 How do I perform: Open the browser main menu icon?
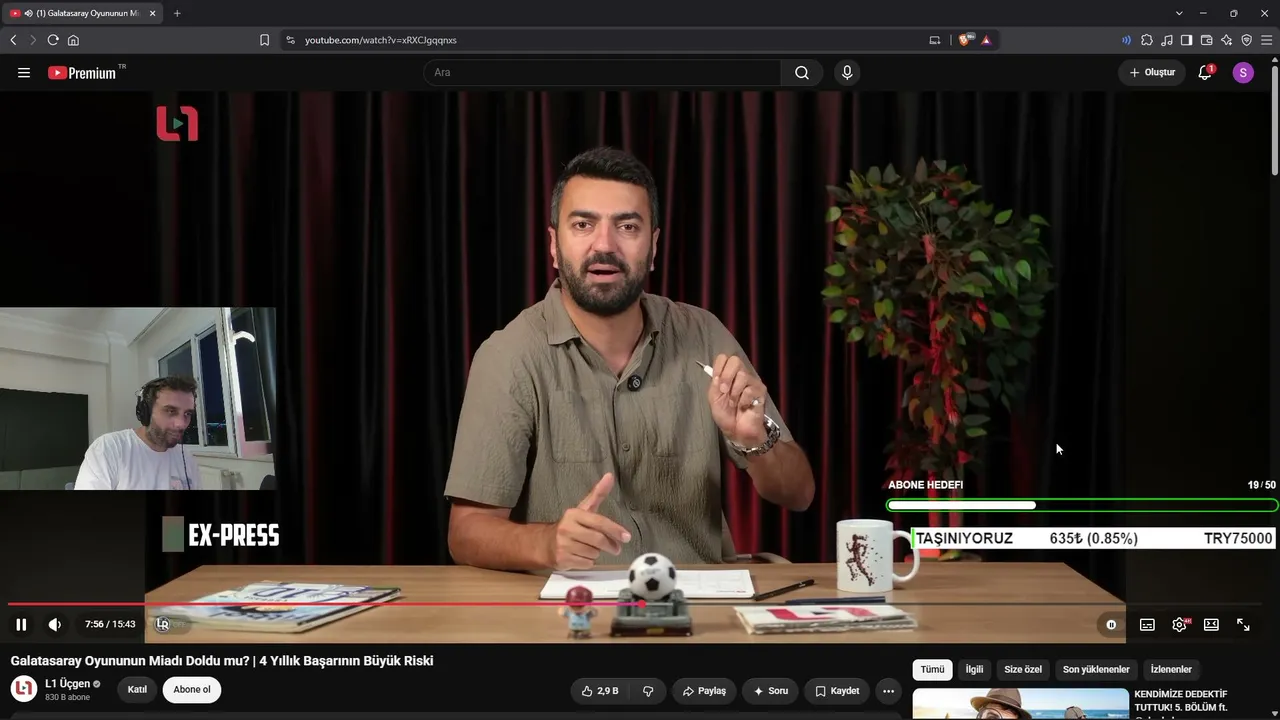coord(1266,40)
